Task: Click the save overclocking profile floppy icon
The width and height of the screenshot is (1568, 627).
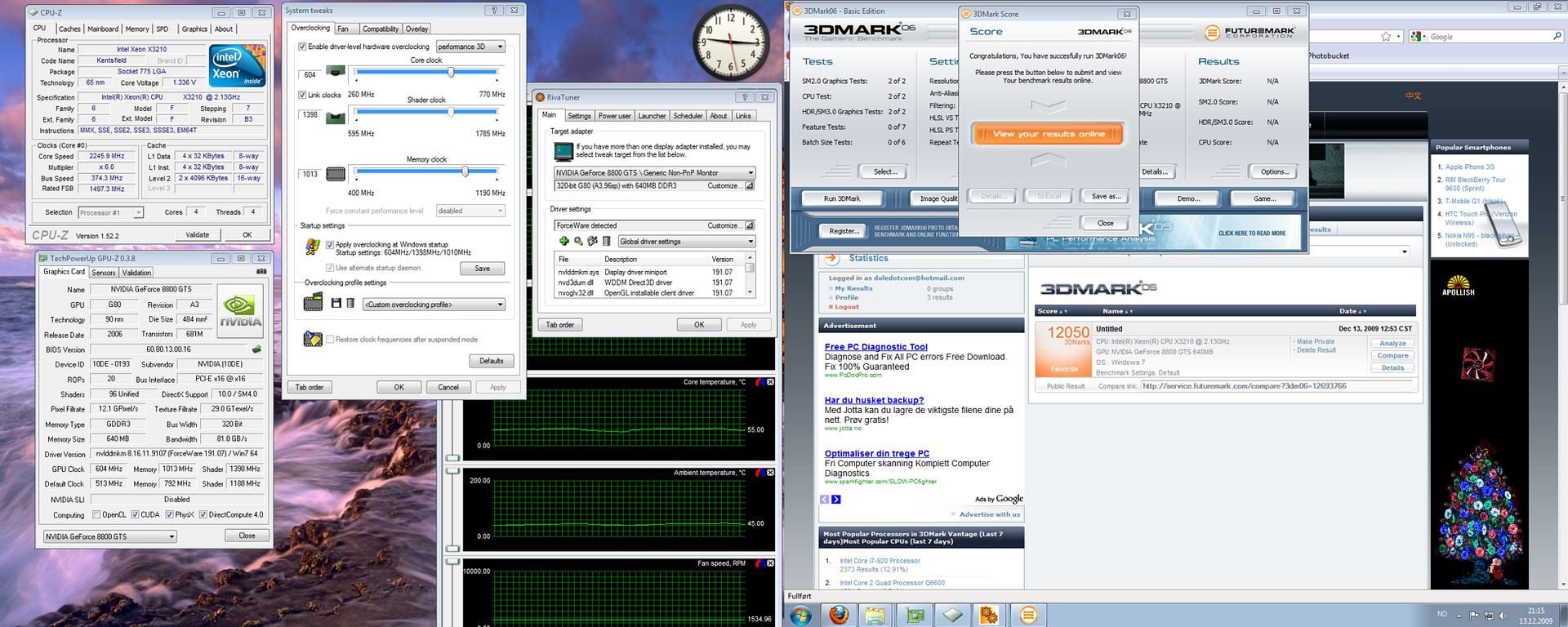Action: [336, 303]
